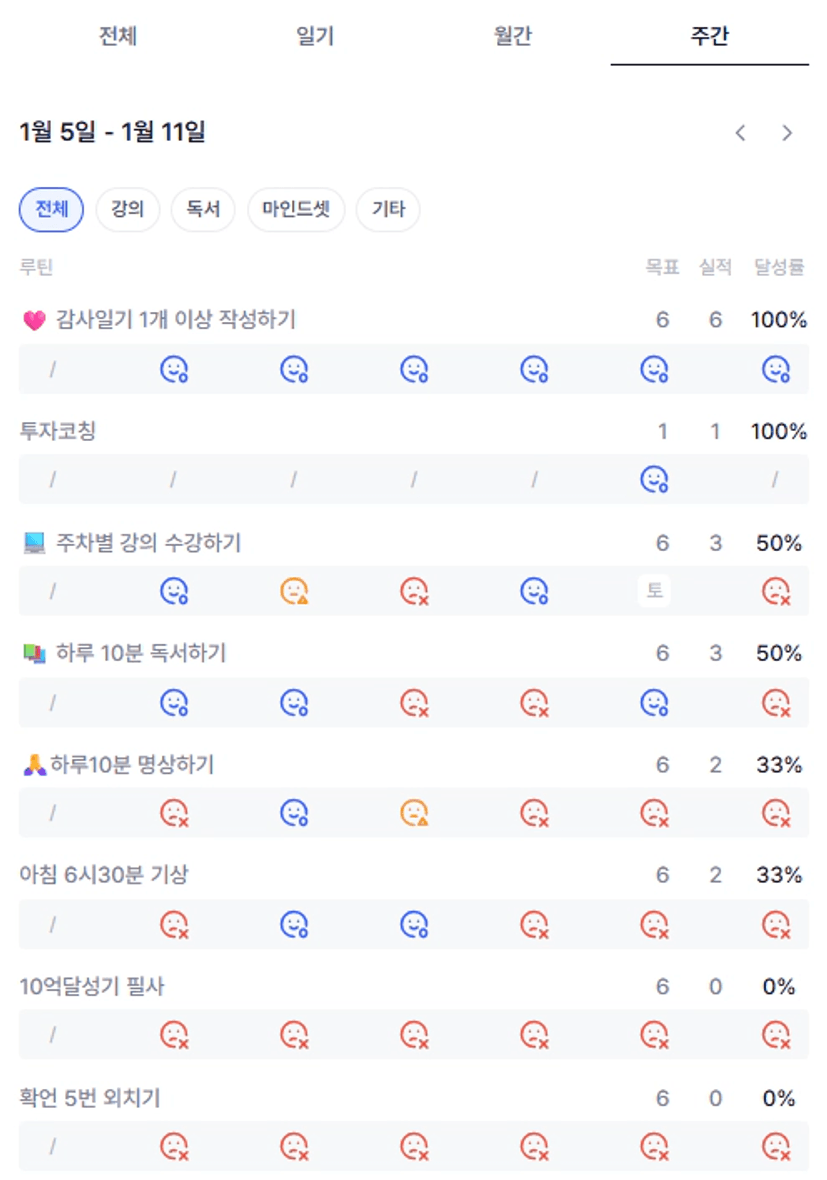Viewport: 827px width, 1180px height.
Task: Click the 토 badge in 주차별 강의 row
Action: tap(654, 591)
